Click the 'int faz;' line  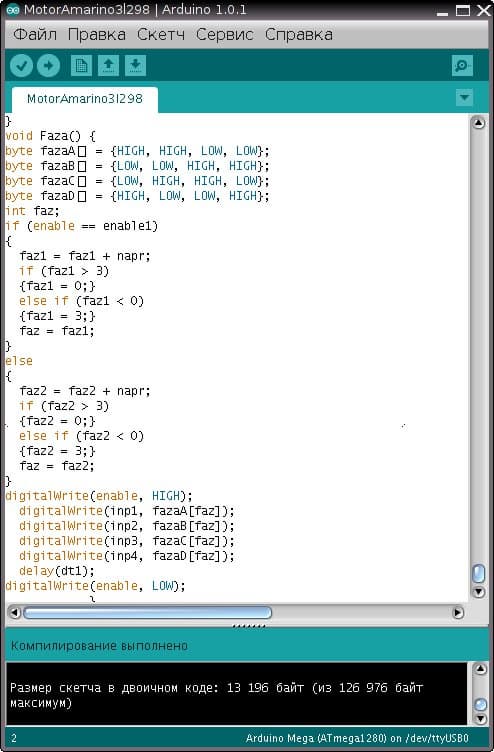(32, 211)
